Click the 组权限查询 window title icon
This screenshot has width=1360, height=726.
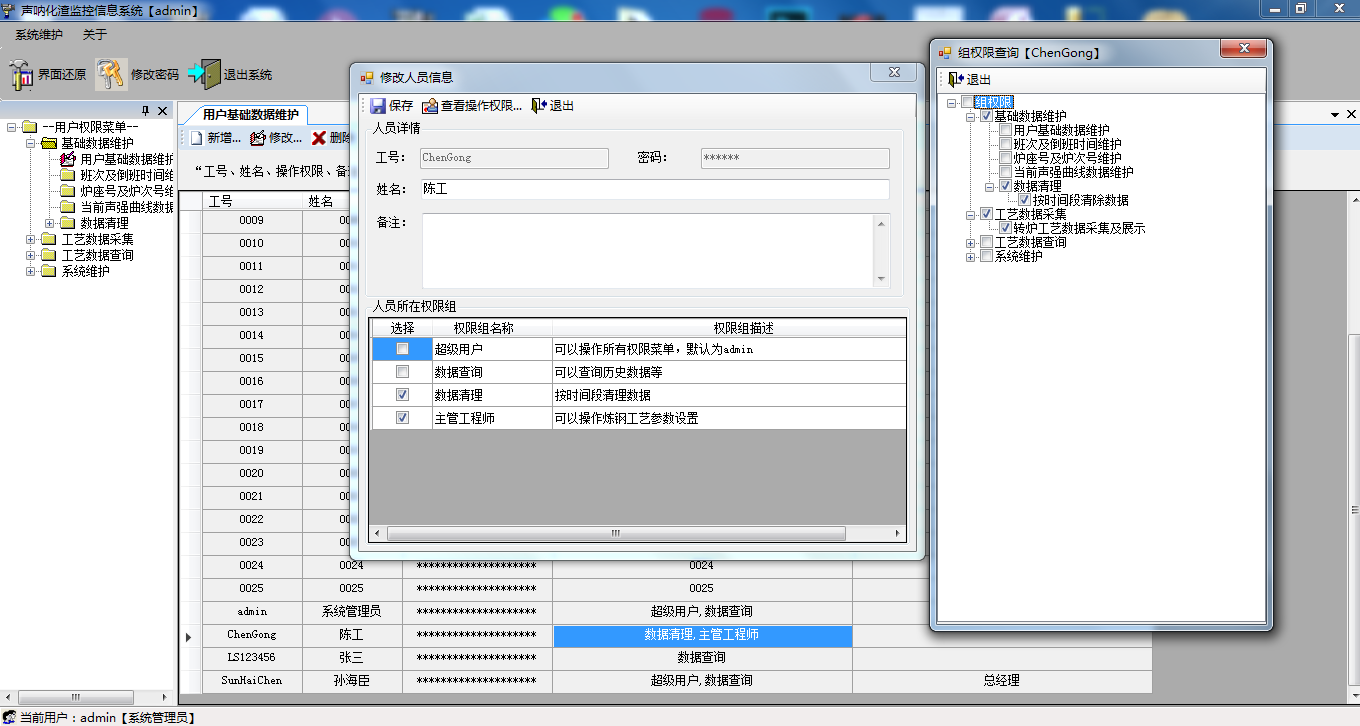946,53
